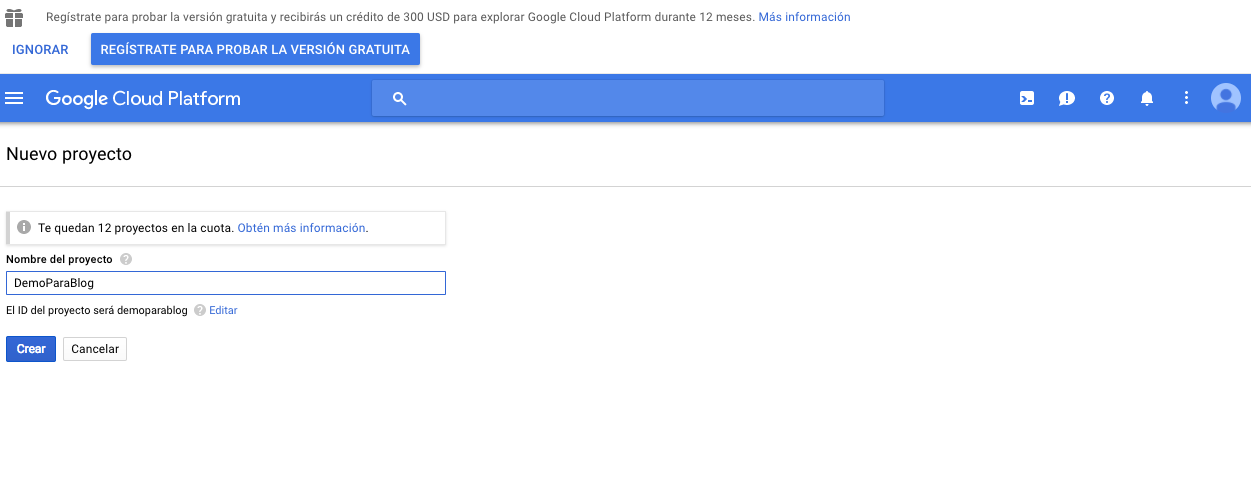This screenshot has width=1251, height=484.
Task: Dismiss the banner with IGNORAR
Action: (x=40, y=50)
